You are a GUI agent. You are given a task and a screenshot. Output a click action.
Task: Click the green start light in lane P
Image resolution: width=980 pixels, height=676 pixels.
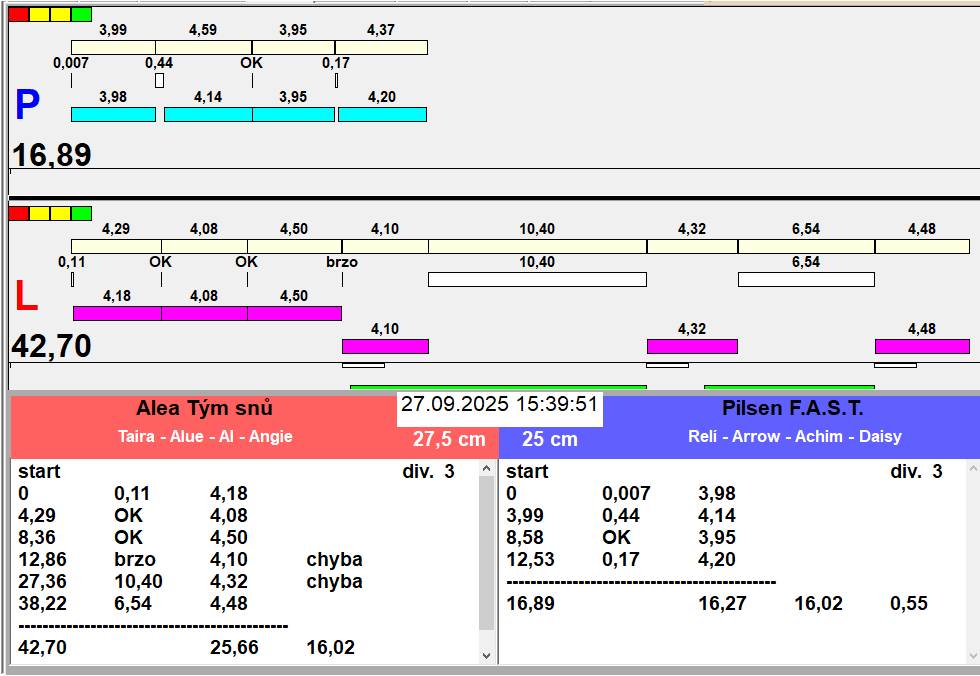click(x=81, y=14)
